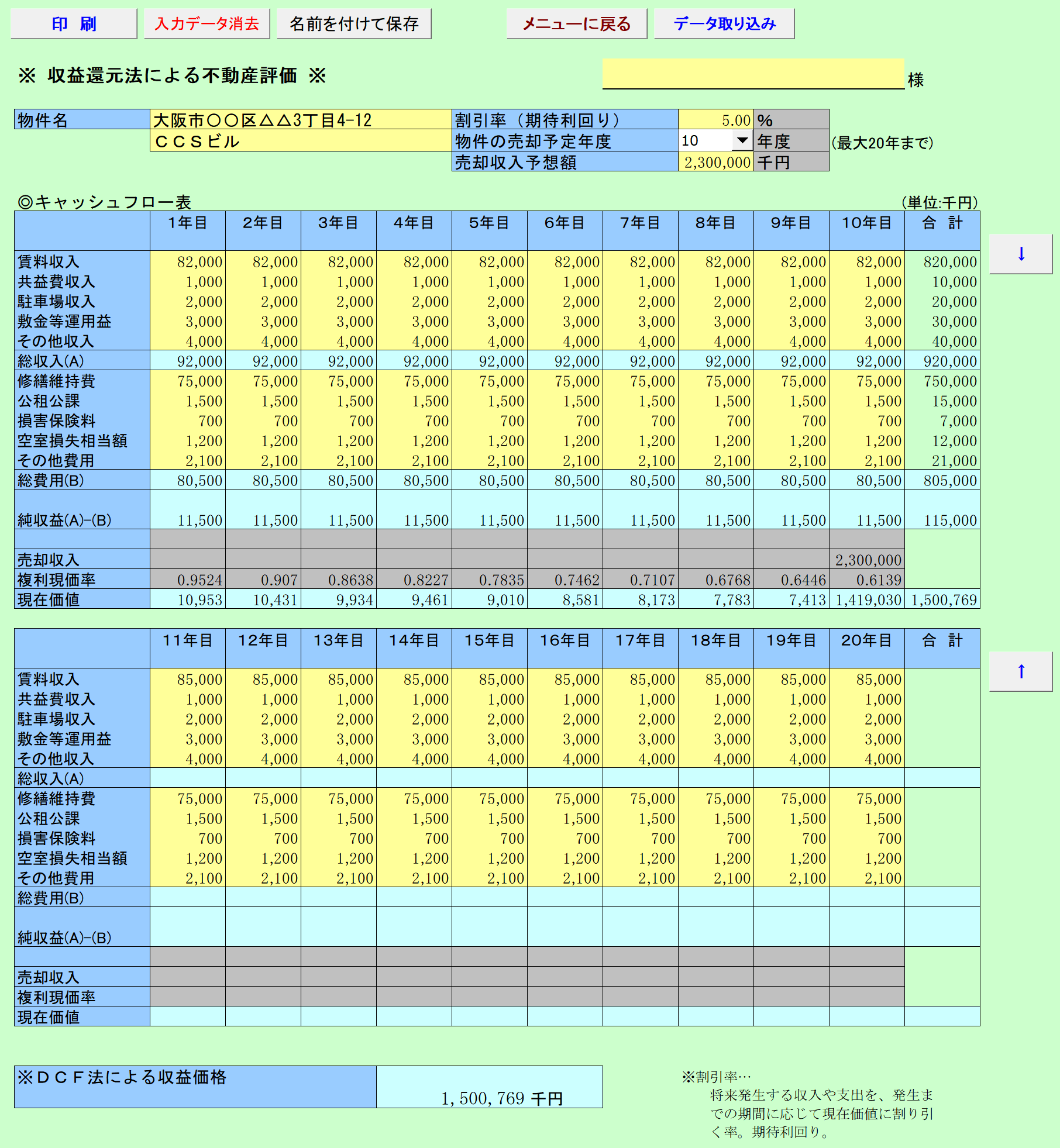Select the 合計 現在価値 cell 1,500,769
This screenshot has width=1060, height=1148.
pos(942,599)
